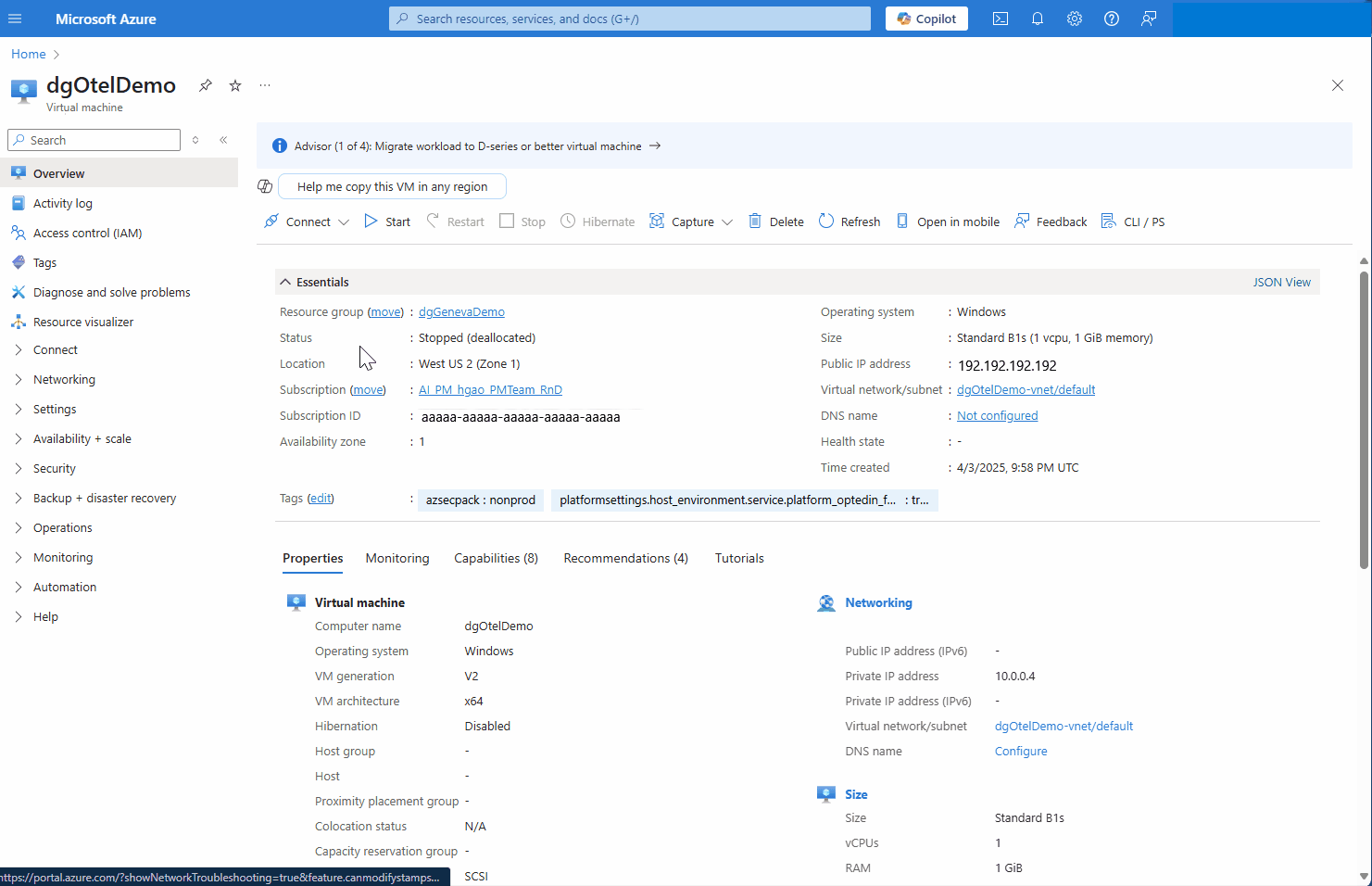
Task: Expand the Settings sidebar group
Action: 19,409
